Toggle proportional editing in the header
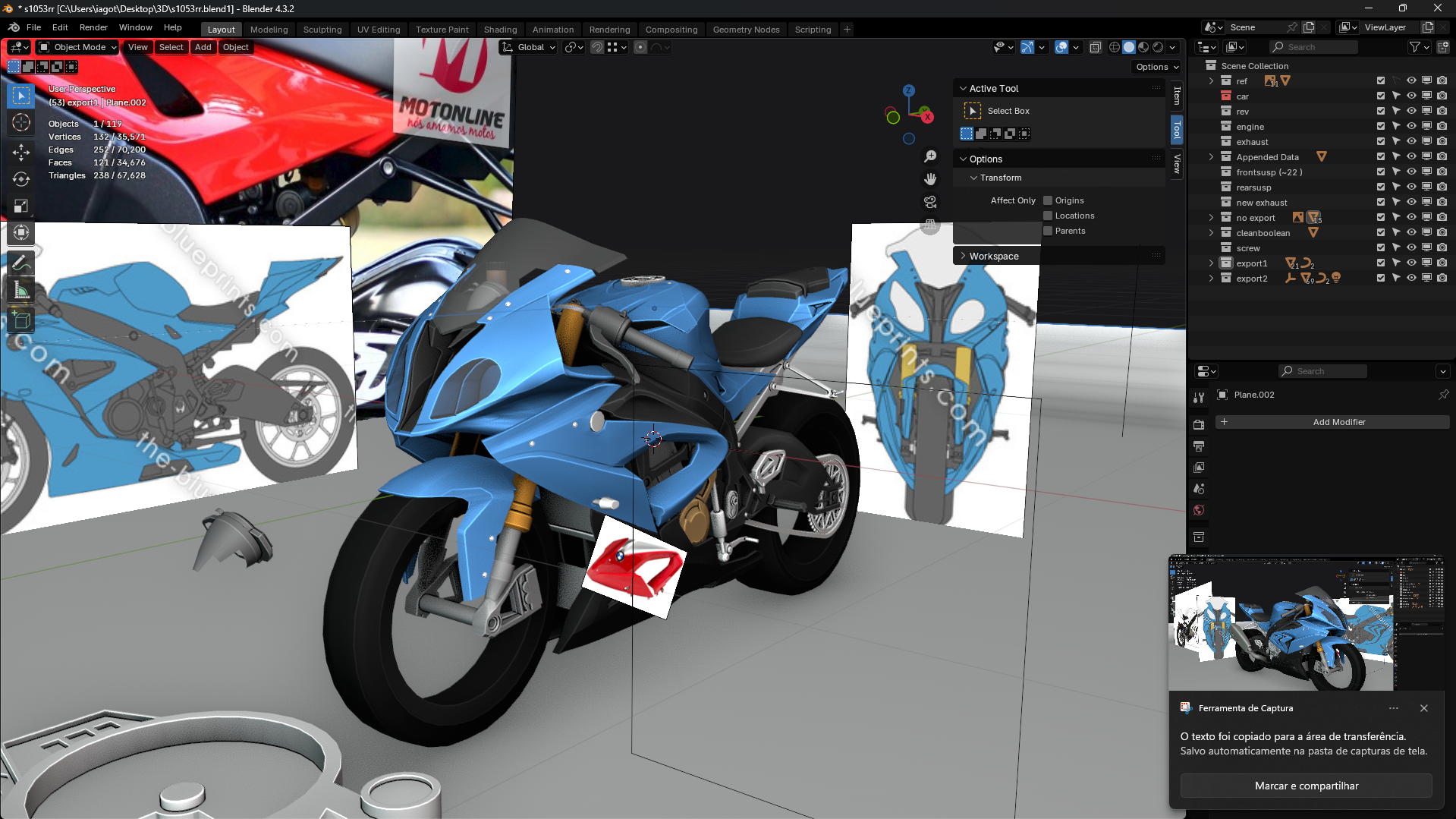Viewport: 1456px width, 819px height. 640,47
